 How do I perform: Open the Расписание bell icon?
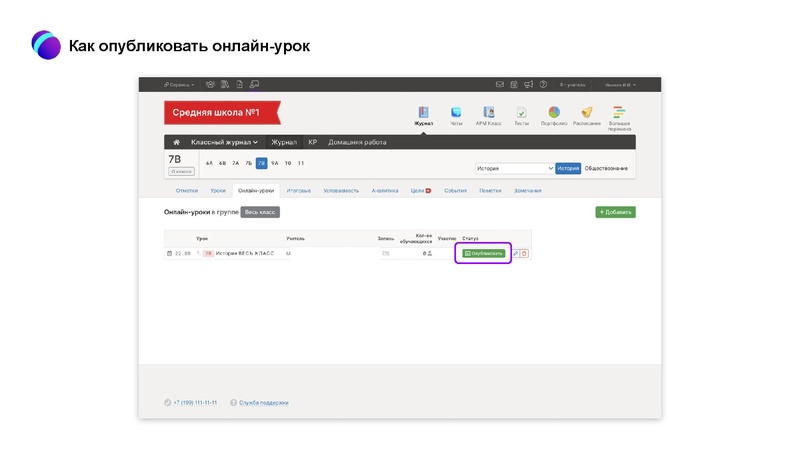point(587,114)
